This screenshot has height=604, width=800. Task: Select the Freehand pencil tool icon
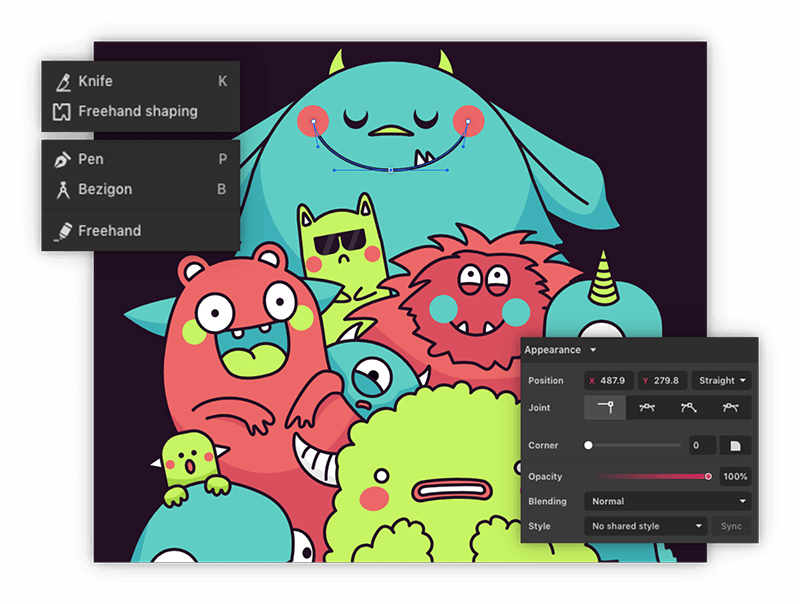pyautogui.click(x=62, y=230)
